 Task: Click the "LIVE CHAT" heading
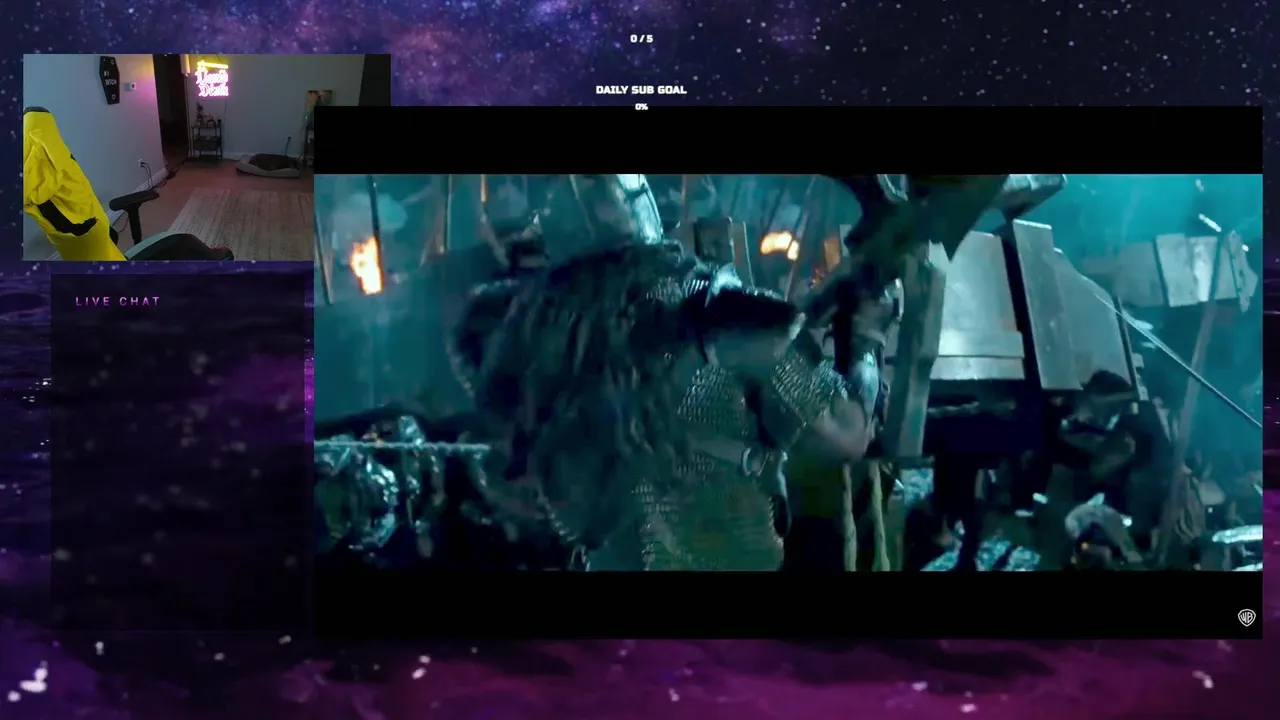(x=118, y=301)
